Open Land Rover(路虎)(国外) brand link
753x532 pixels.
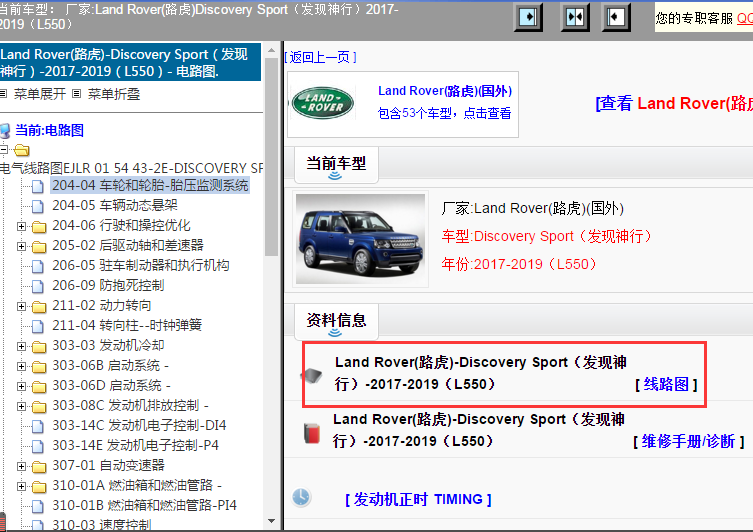(445, 91)
